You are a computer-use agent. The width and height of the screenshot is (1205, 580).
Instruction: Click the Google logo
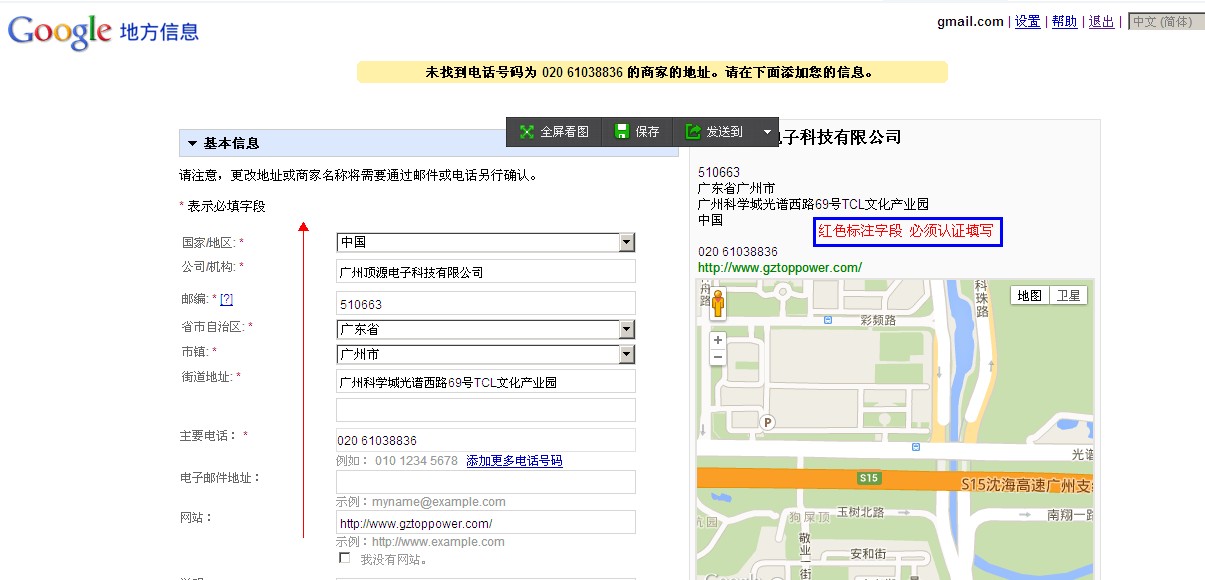tap(59, 32)
